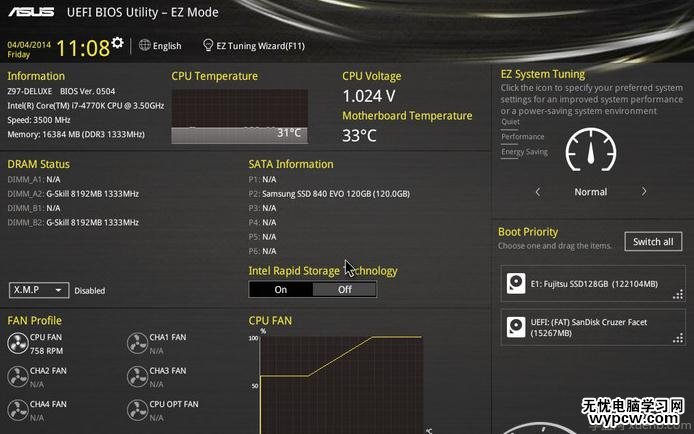Screen dimensions: 694x434
Task: Click the SanDisk Cruzer Facet drive icon
Action: [516, 327]
